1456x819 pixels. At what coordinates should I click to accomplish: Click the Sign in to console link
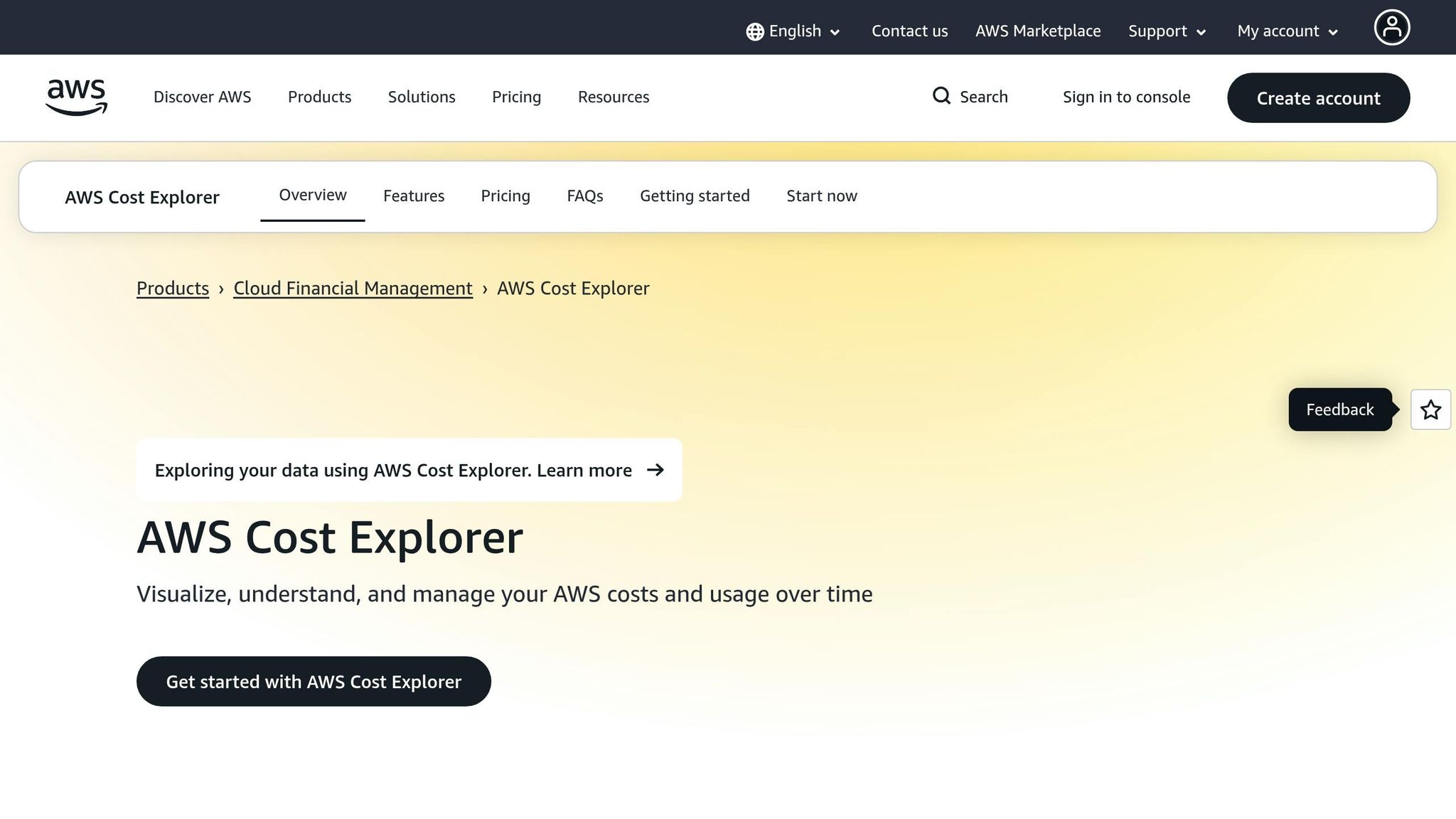(1126, 97)
